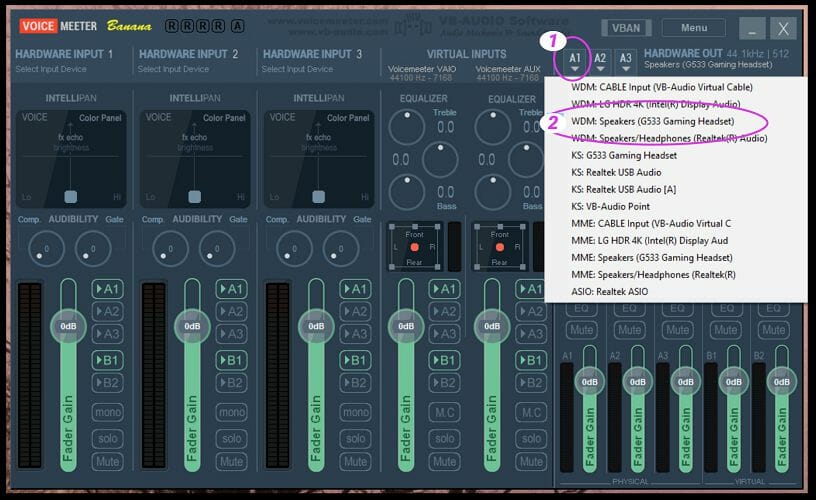Choose MME: Speakers (G533 Gaming Headset)
The width and height of the screenshot is (816, 500).
[652, 258]
